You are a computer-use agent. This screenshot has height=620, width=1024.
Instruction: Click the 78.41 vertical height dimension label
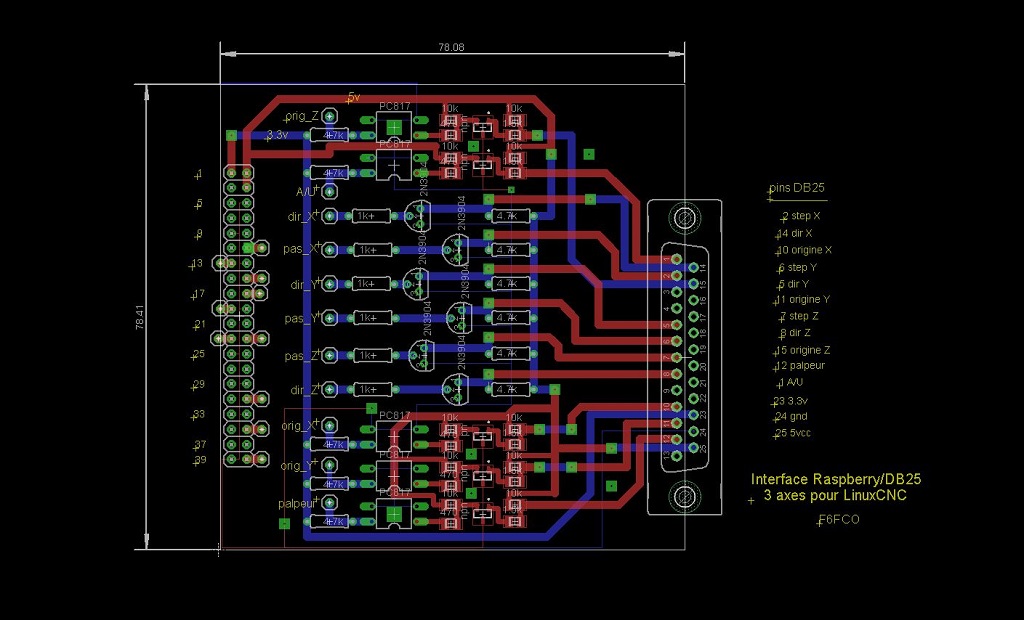pos(140,317)
